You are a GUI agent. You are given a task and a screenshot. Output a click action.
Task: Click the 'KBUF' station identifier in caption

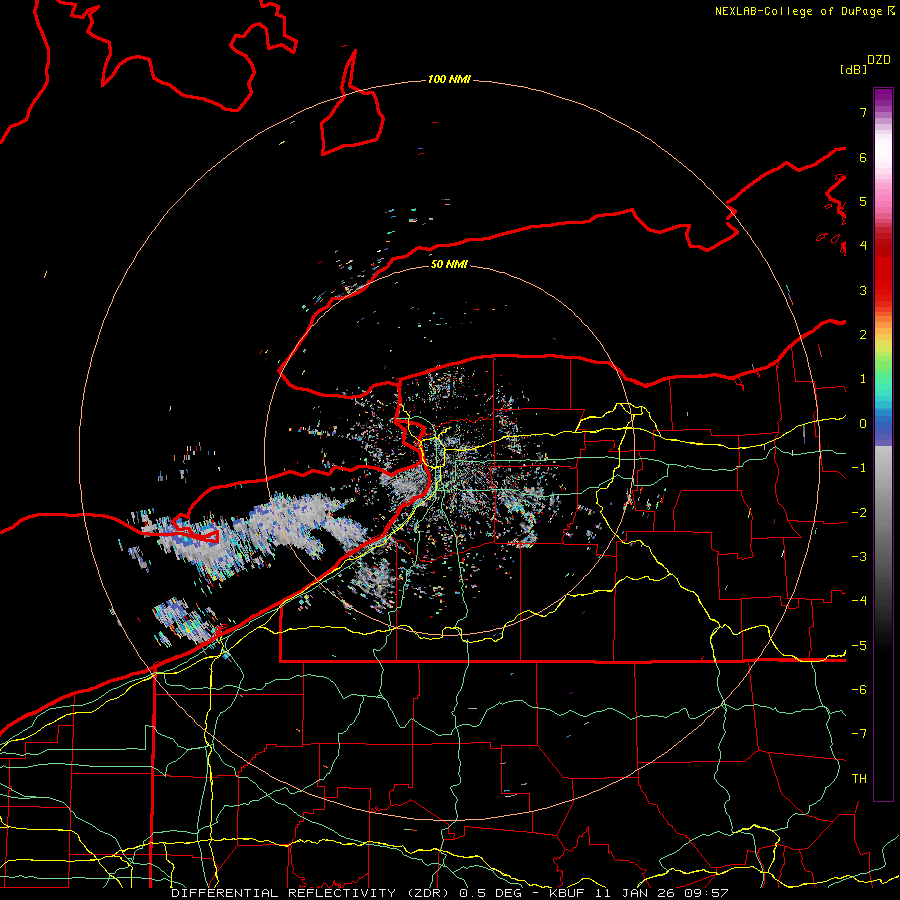click(x=566, y=893)
